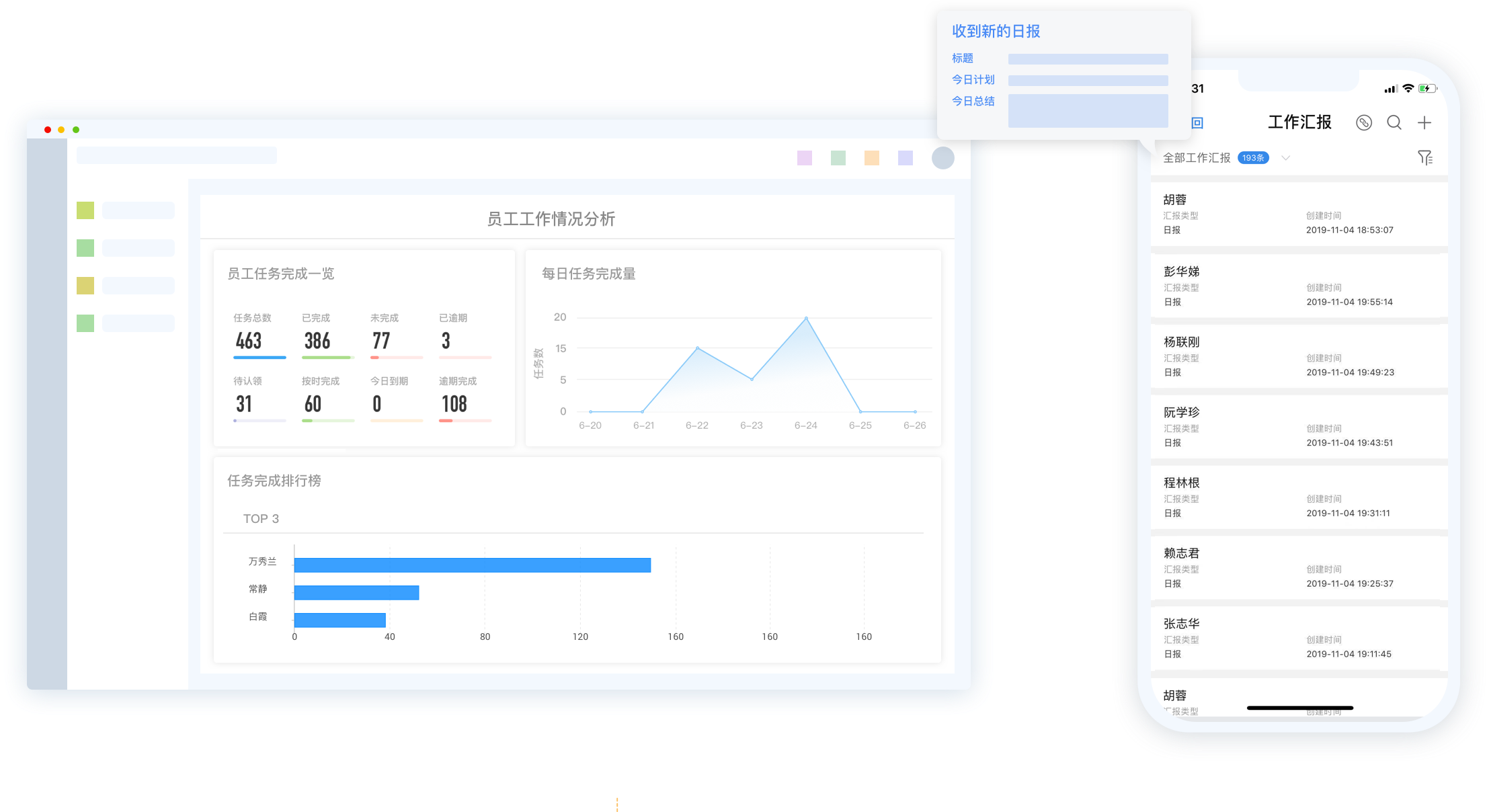
Task: Click the settings/mute icon next to search
Action: [1364, 122]
